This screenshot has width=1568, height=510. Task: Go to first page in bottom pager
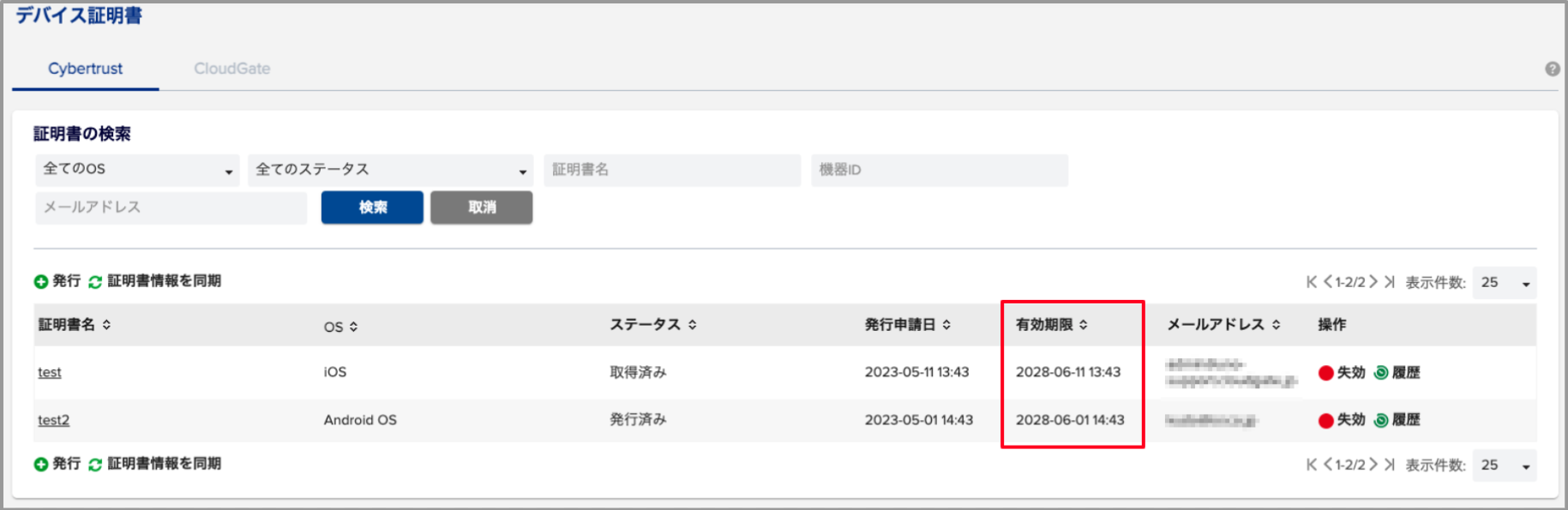(1312, 465)
